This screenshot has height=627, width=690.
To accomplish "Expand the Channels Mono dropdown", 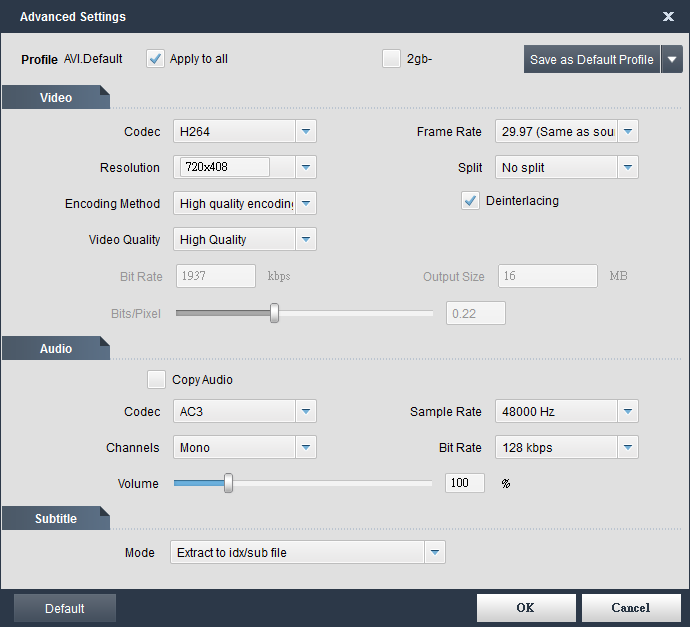I will point(306,448).
